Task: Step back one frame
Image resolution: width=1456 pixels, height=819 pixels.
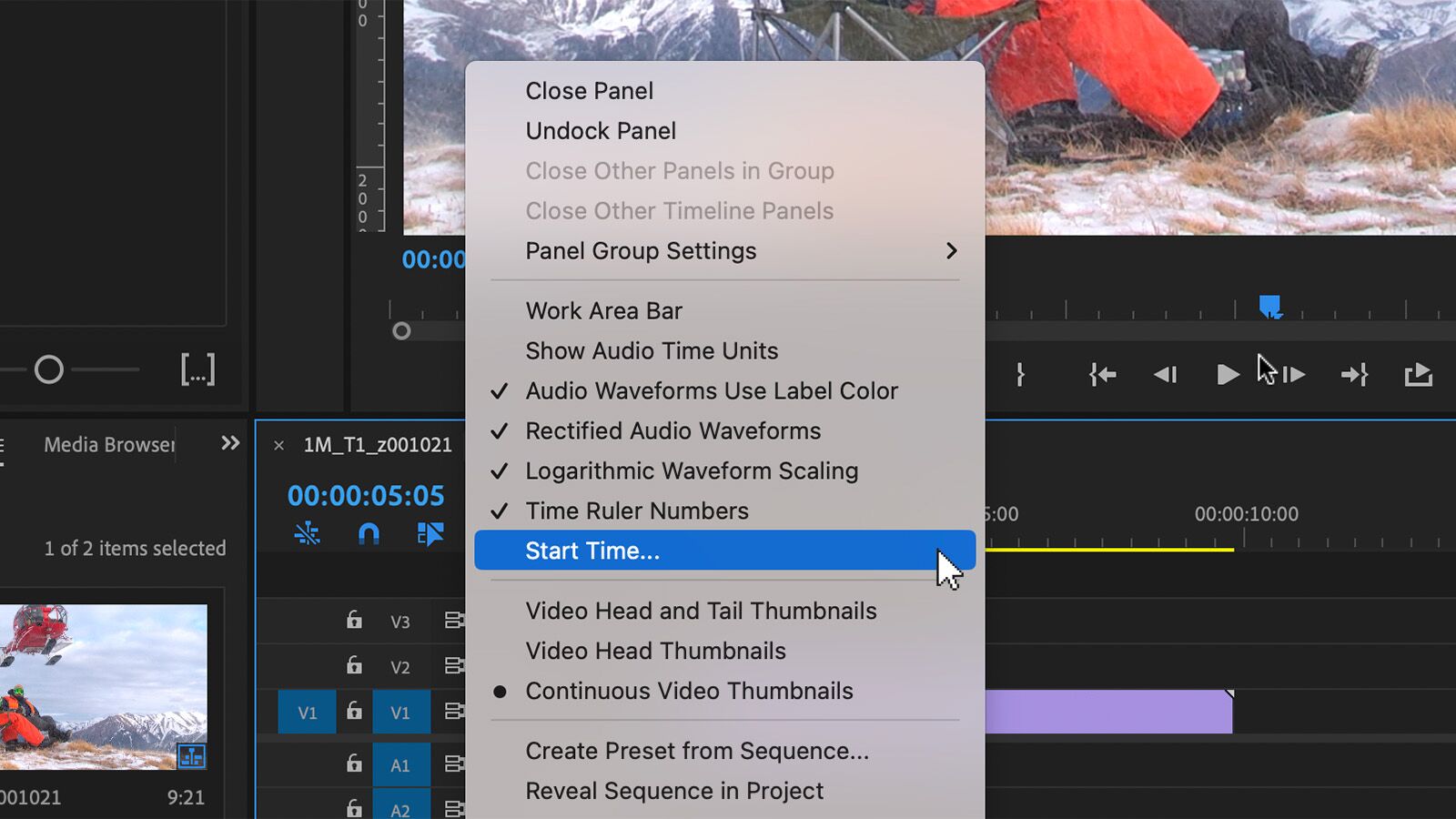Action: (x=1165, y=374)
